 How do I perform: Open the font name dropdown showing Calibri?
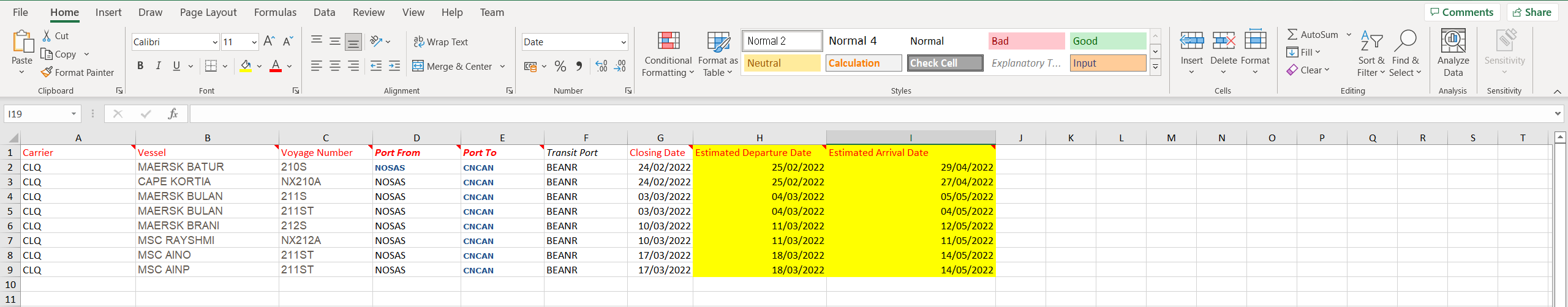click(215, 42)
